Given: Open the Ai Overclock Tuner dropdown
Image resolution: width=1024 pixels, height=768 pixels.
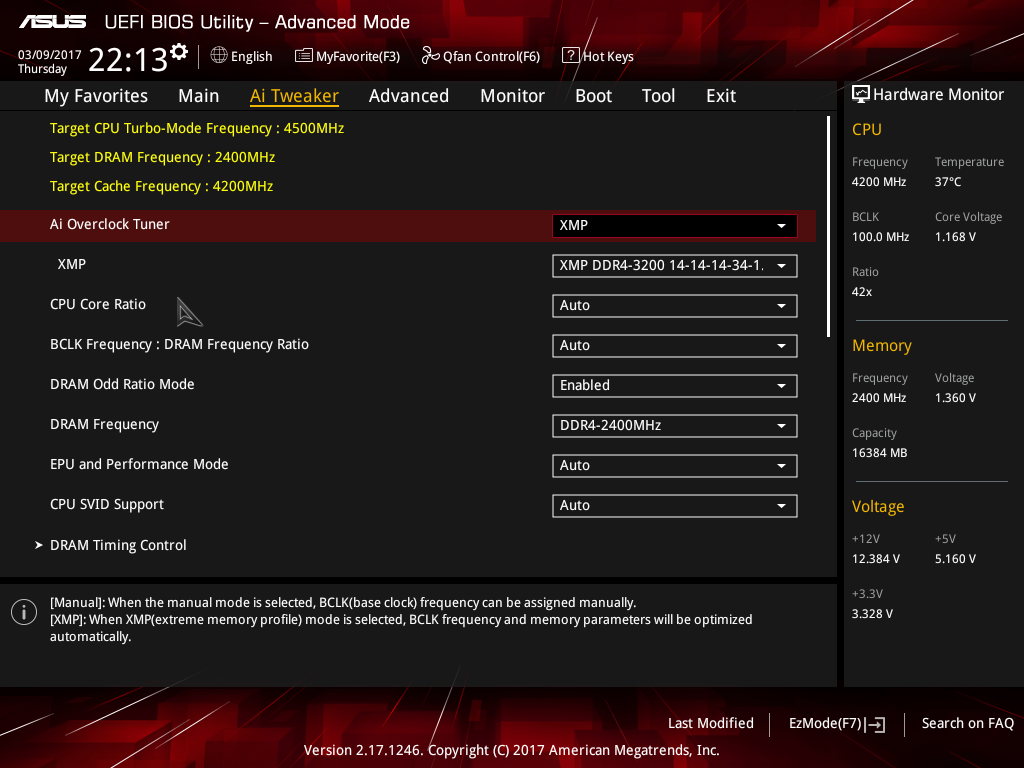Looking at the screenshot, I should click(675, 226).
